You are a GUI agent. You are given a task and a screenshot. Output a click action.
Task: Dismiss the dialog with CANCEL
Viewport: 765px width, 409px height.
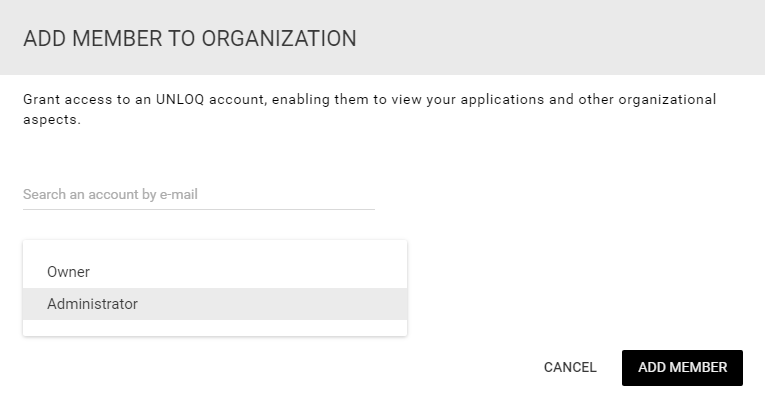coord(570,368)
